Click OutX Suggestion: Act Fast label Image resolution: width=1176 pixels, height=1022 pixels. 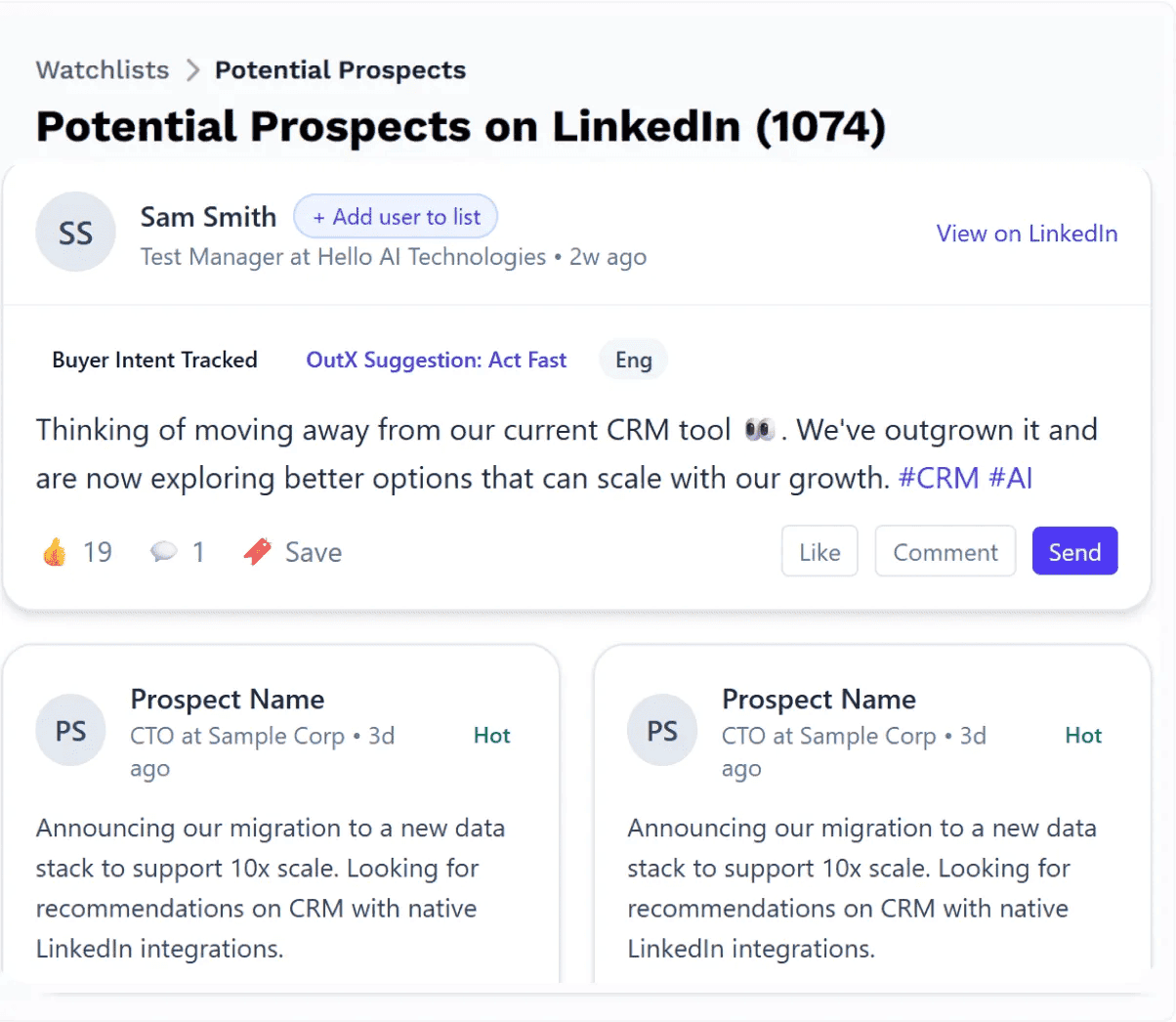point(436,360)
